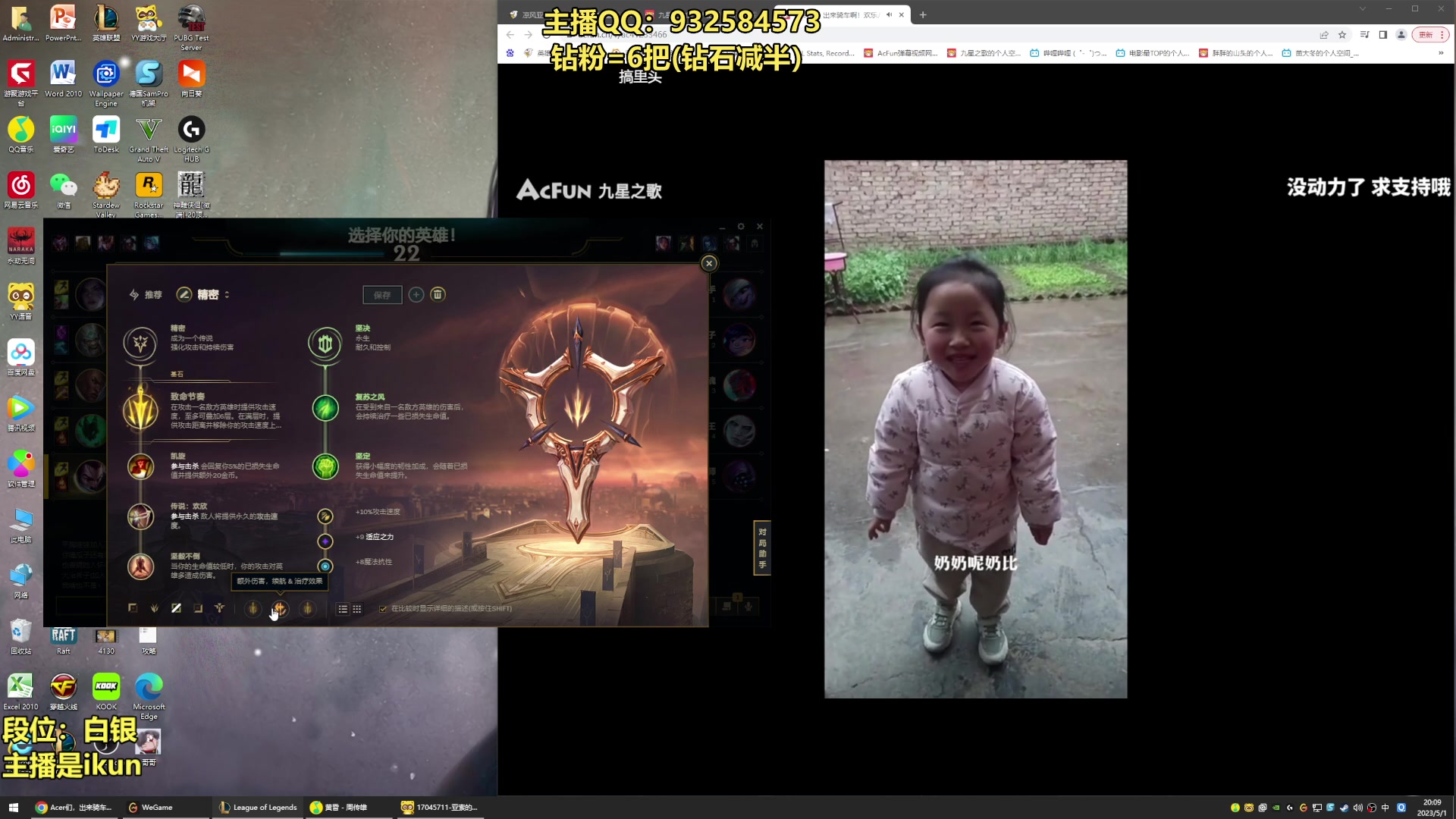Open the taskbar volume icon
Screen dimensions: 1456x819
tap(1357, 808)
